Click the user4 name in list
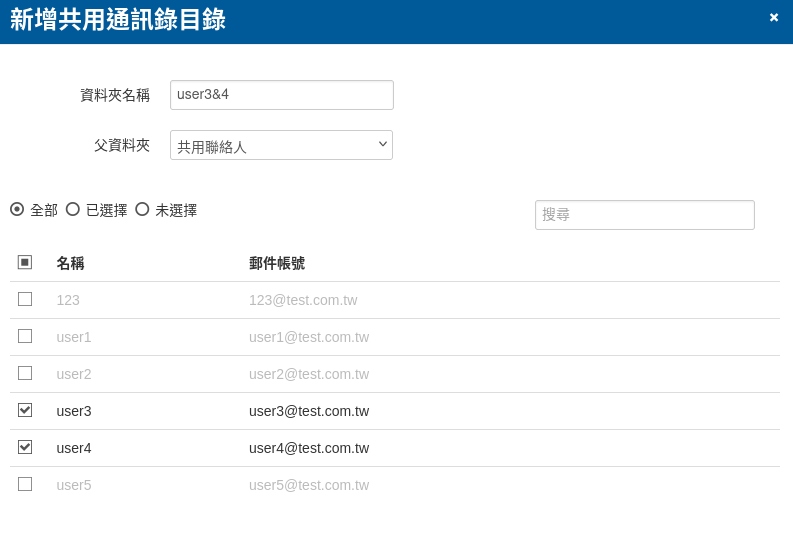Image resolution: width=793 pixels, height=541 pixels. [74, 448]
